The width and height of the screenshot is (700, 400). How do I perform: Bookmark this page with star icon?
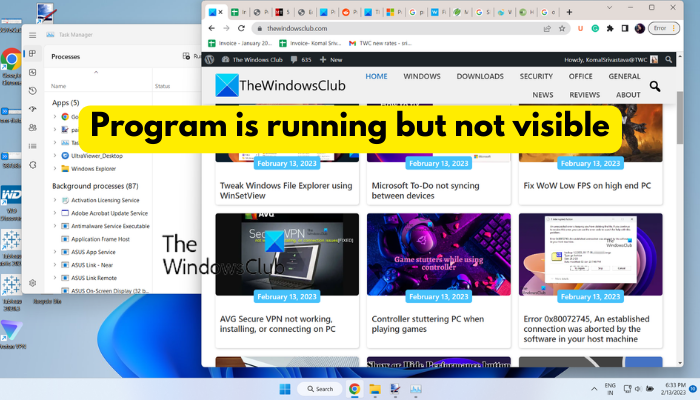tap(562, 29)
